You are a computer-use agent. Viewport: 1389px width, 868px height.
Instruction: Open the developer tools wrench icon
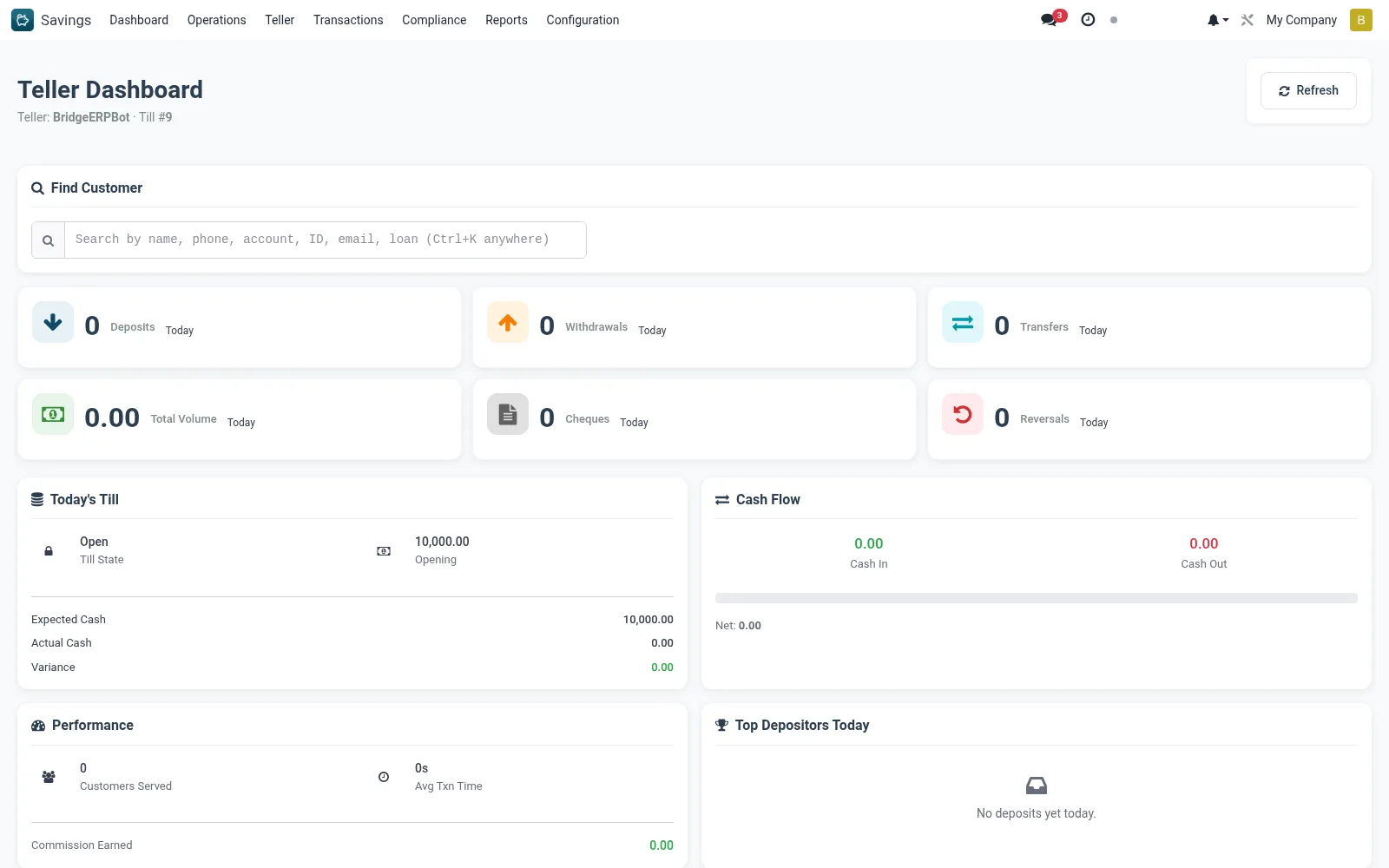1247,20
